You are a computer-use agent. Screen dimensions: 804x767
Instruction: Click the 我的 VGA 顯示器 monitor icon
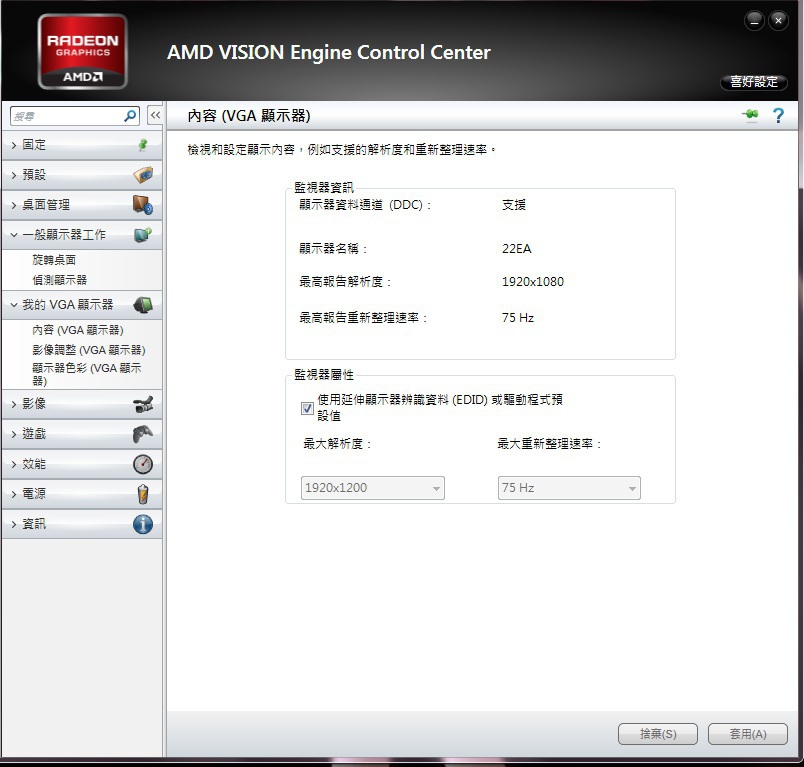click(143, 305)
